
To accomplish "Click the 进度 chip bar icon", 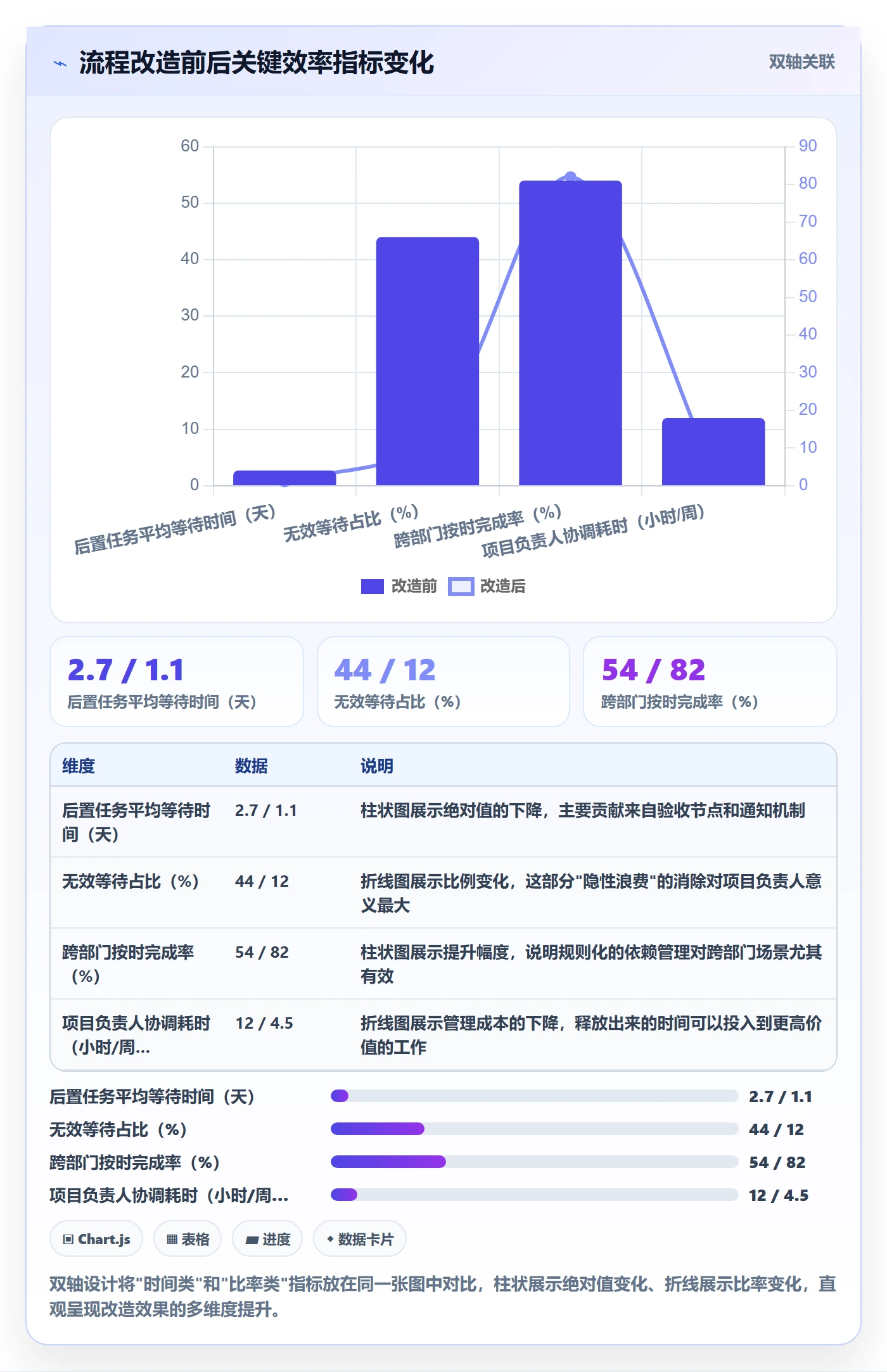I will click(x=252, y=1240).
